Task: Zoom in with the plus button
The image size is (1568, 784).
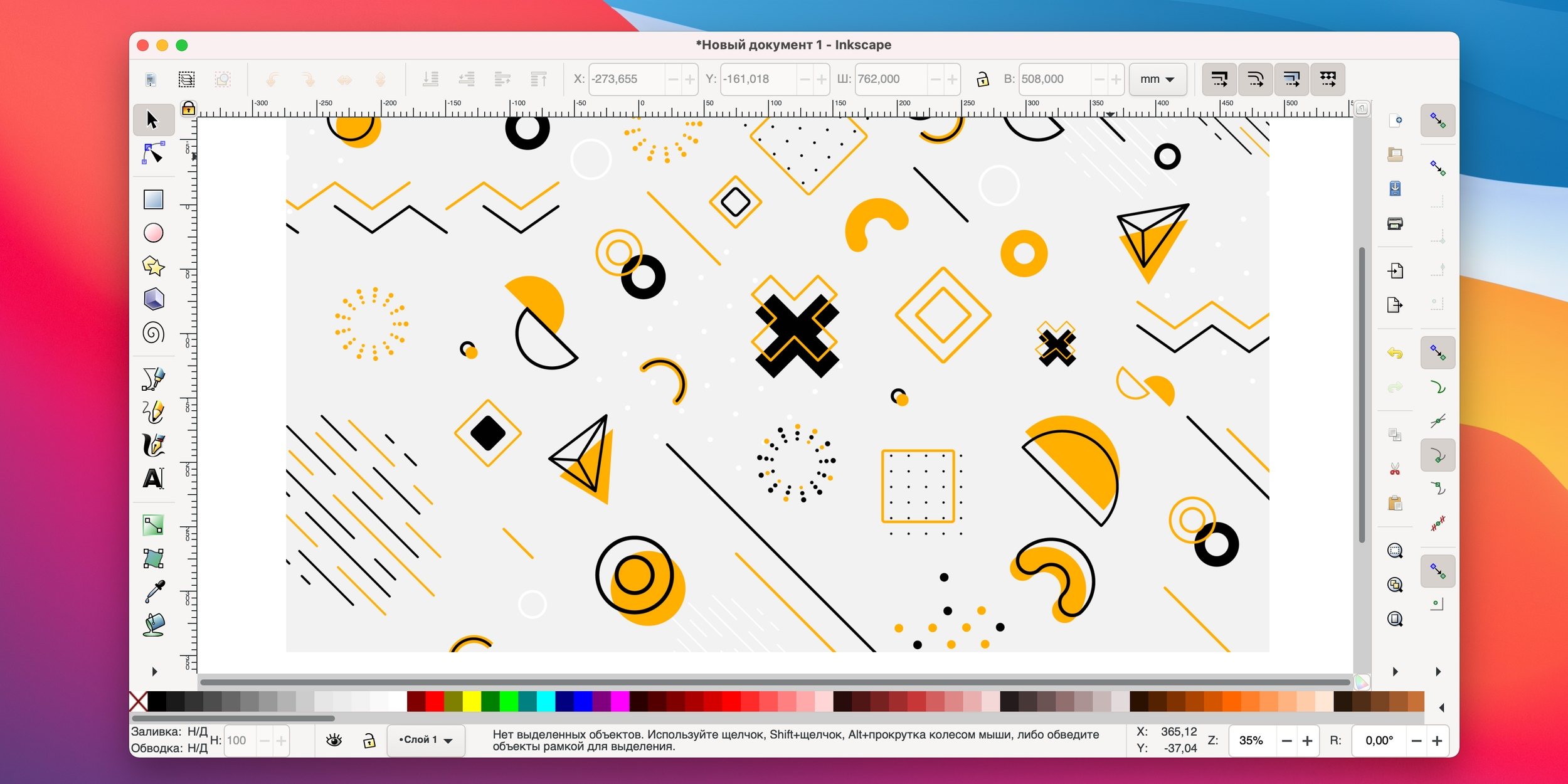Action: [x=1307, y=741]
